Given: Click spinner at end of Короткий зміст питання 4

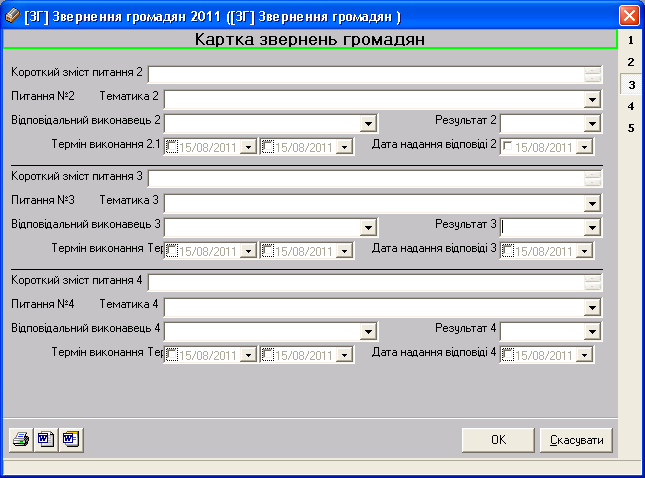Looking at the screenshot, I should point(592,283).
